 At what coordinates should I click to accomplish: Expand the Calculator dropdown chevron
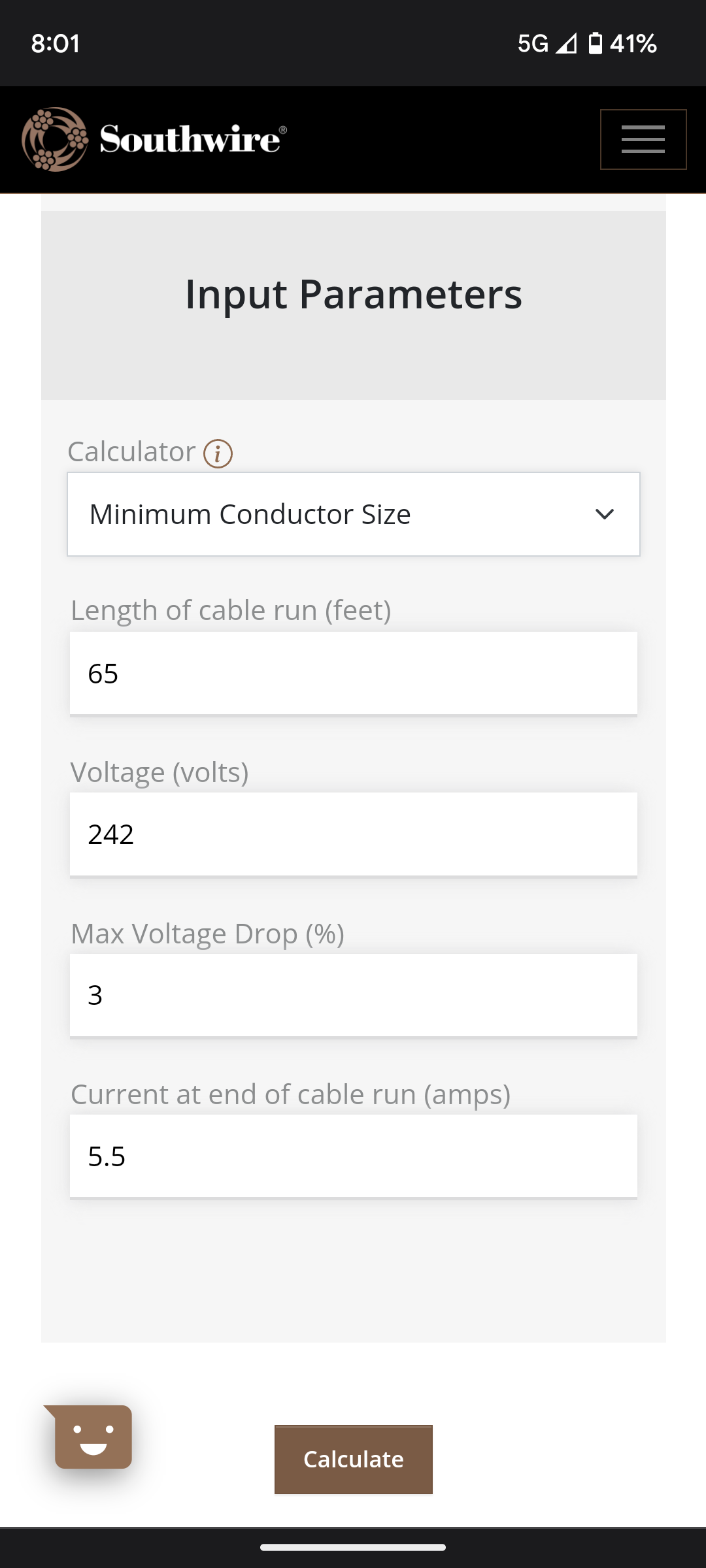point(605,514)
